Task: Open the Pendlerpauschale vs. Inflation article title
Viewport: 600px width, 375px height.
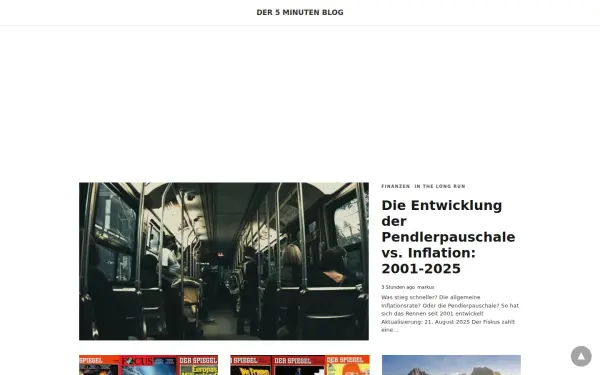Action: pyautogui.click(x=448, y=237)
